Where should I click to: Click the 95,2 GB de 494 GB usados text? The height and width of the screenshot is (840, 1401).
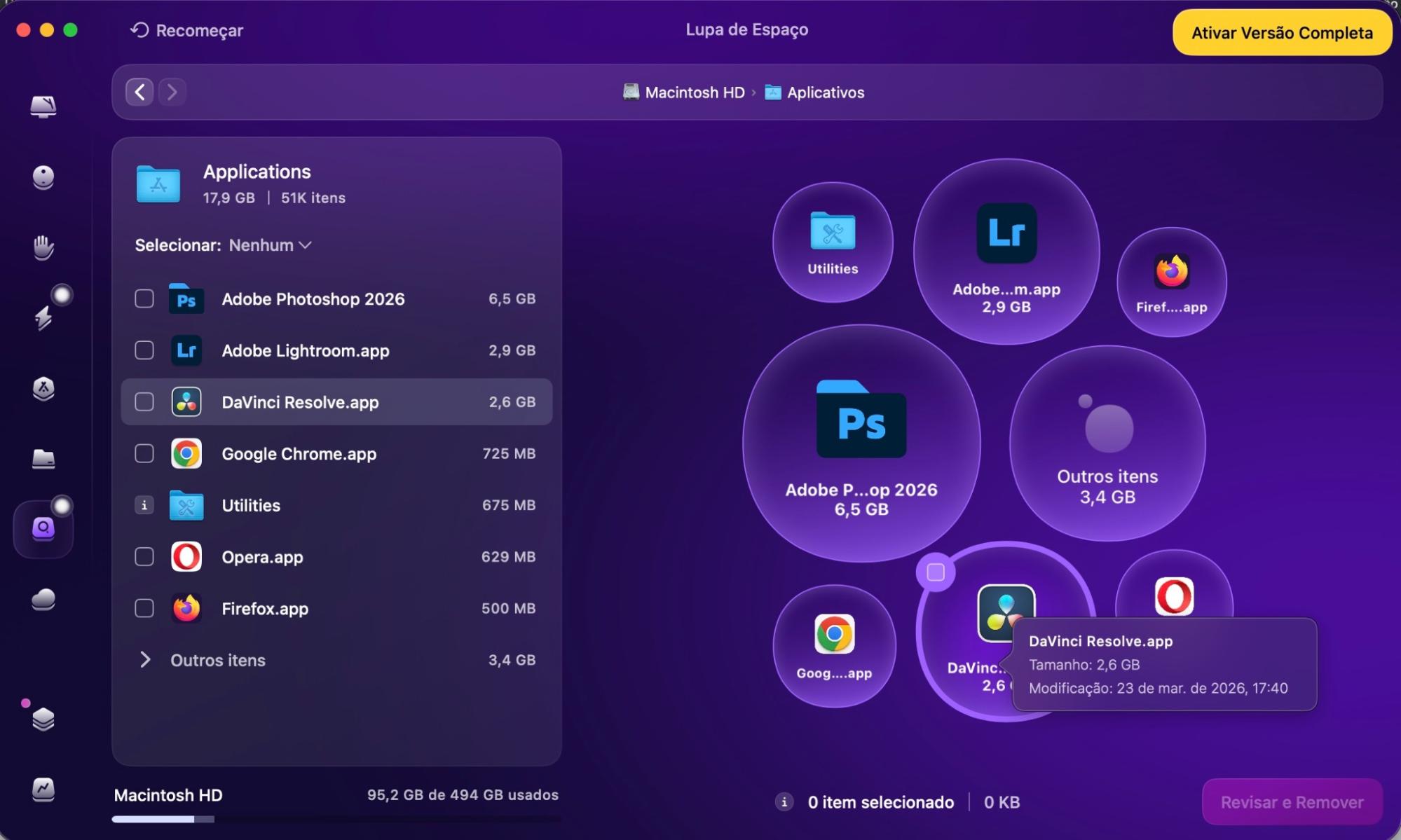(463, 794)
